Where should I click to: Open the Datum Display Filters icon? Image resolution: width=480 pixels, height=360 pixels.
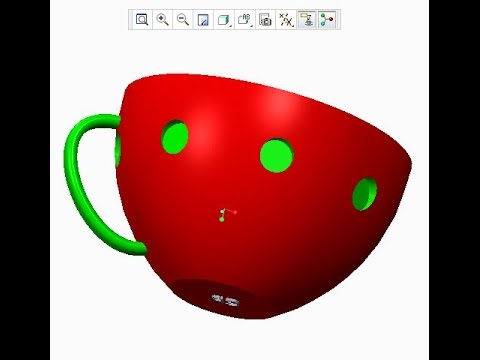pos(286,20)
